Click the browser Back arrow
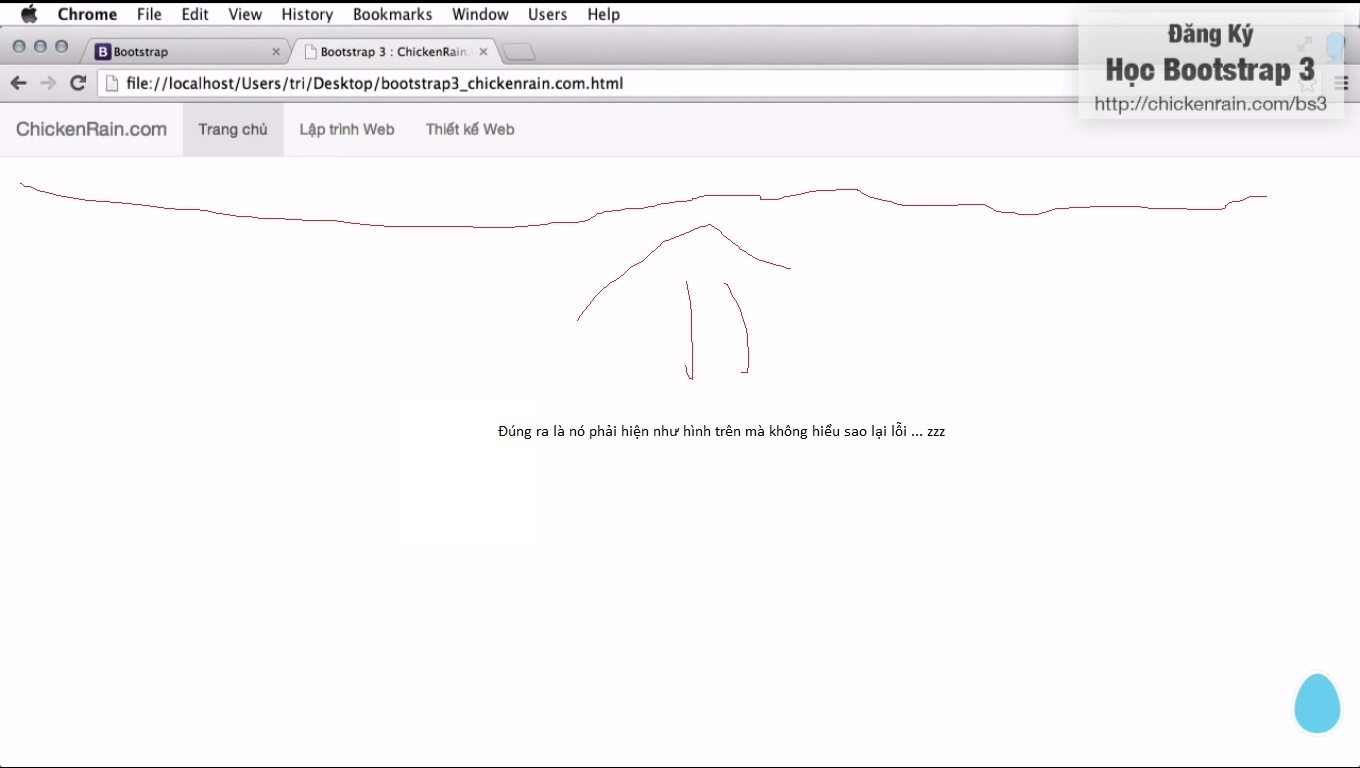This screenshot has width=1360, height=768. tap(18, 83)
